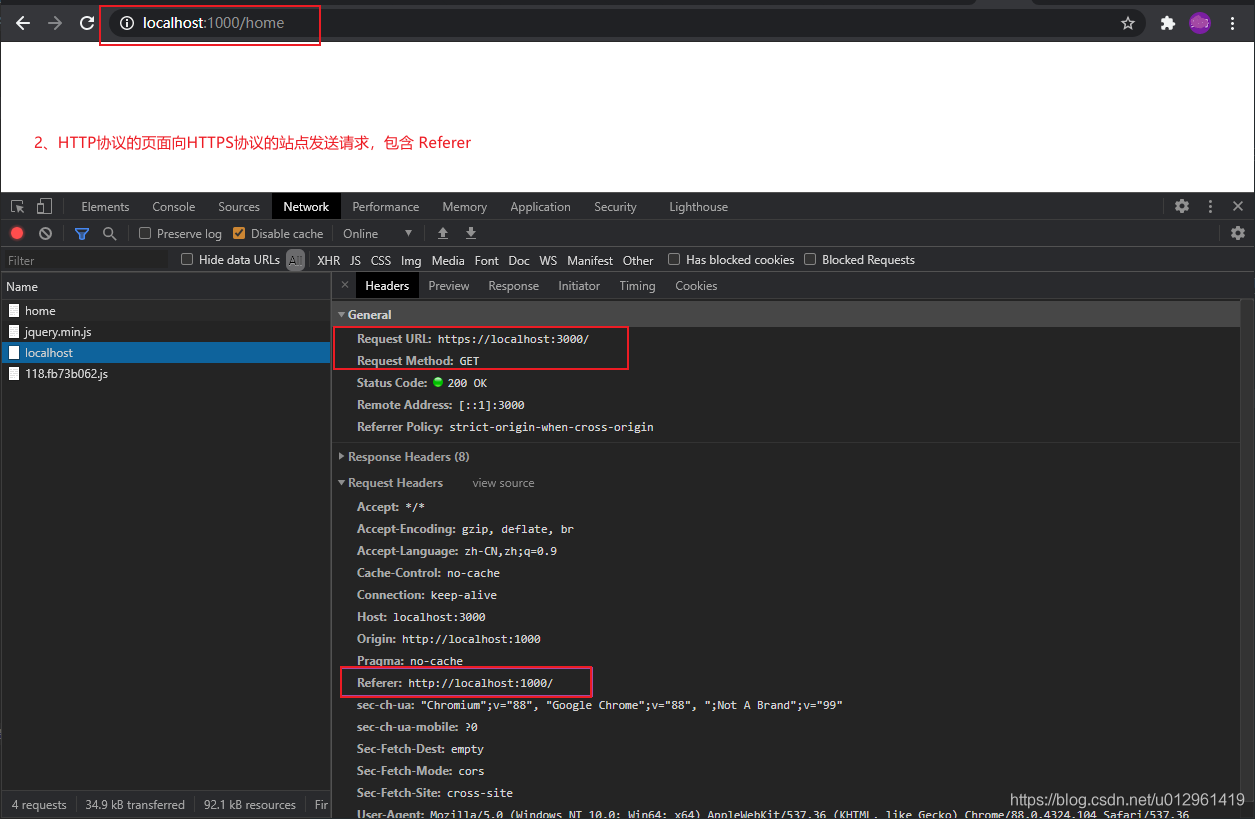Stop recording network log
The height and width of the screenshot is (819, 1255).
tap(17, 233)
